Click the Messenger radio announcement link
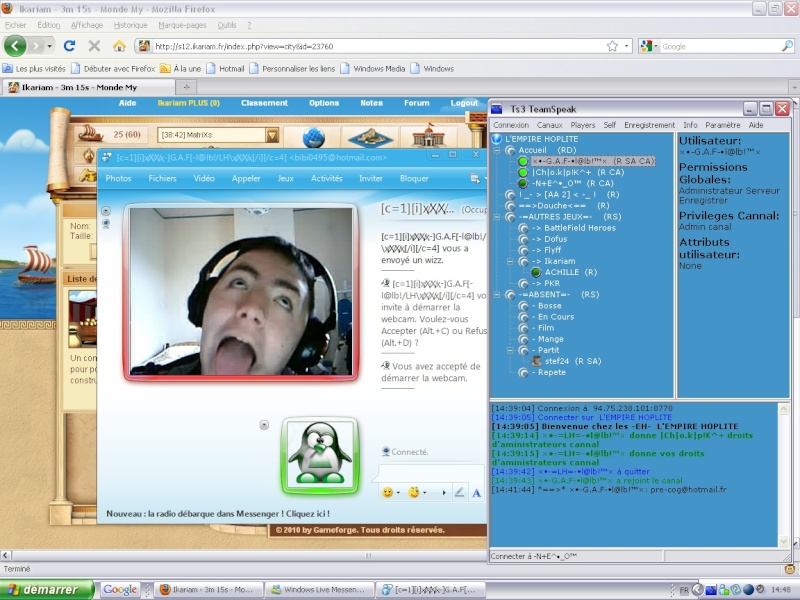This screenshot has height=600, width=800. click(218, 514)
